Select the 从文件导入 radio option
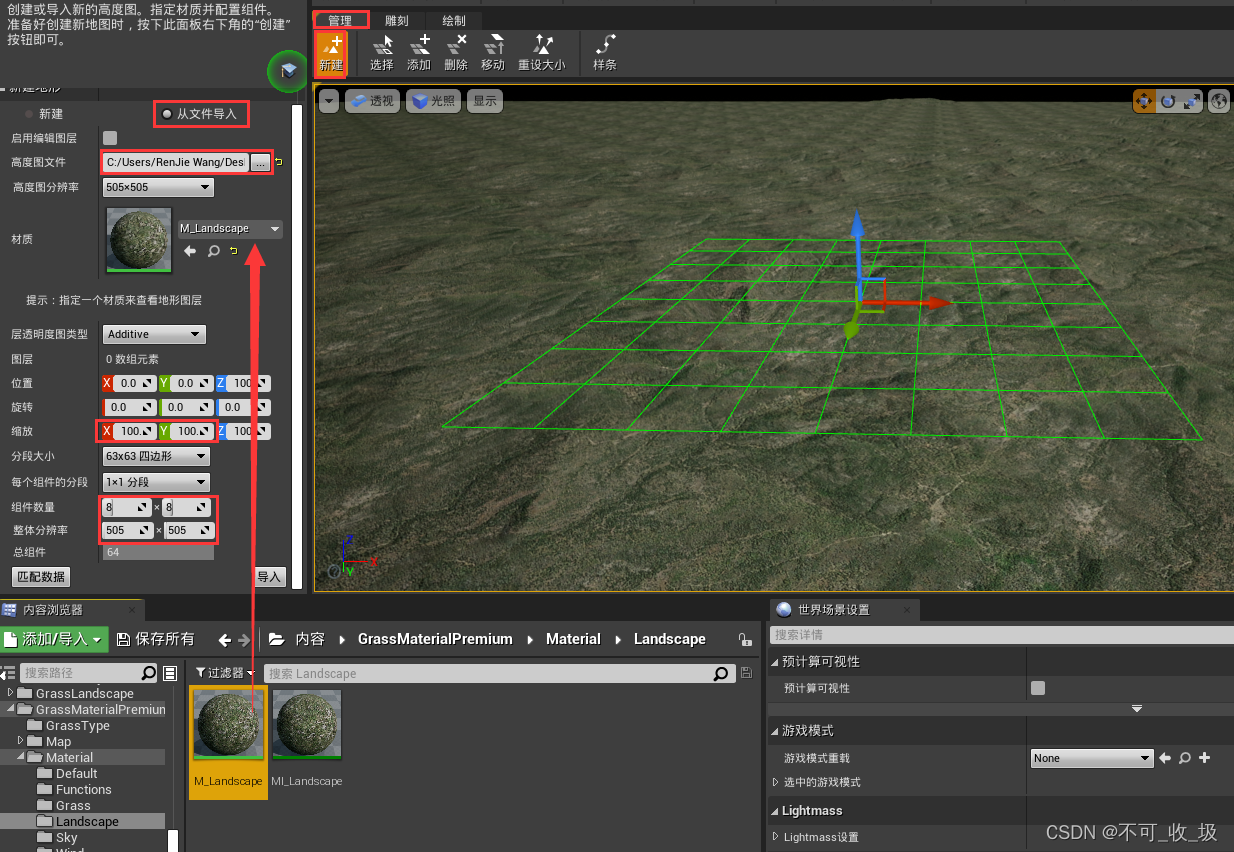The width and height of the screenshot is (1234, 852). point(200,114)
